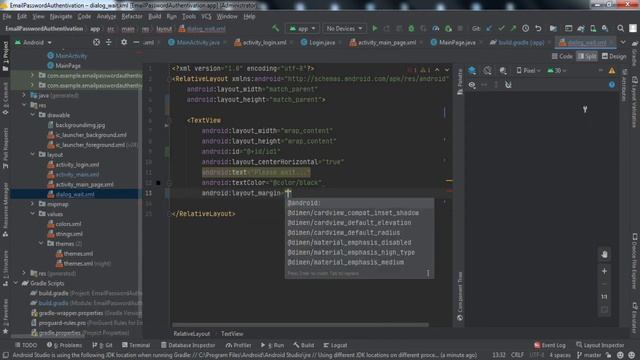The height and width of the screenshot is (360, 640).
Task: Open the Profiler tool window
Action: [239, 345]
